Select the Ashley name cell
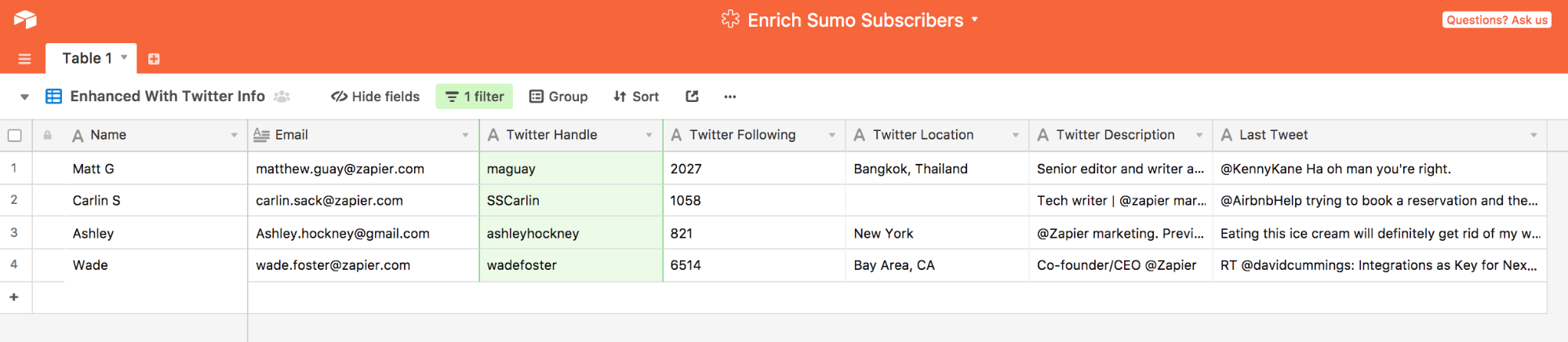The height and width of the screenshot is (342, 1568). (x=155, y=233)
